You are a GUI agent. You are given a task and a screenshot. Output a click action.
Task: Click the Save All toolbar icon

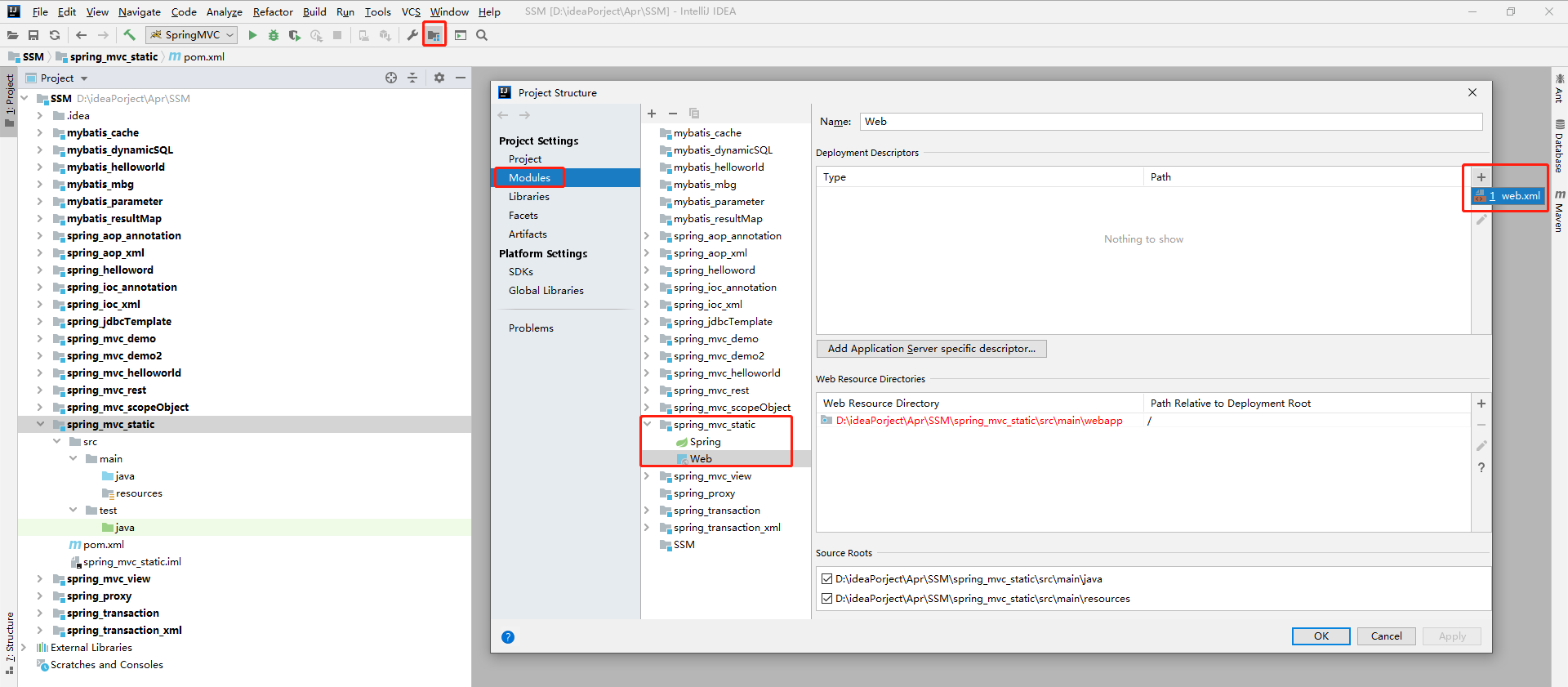click(x=33, y=35)
